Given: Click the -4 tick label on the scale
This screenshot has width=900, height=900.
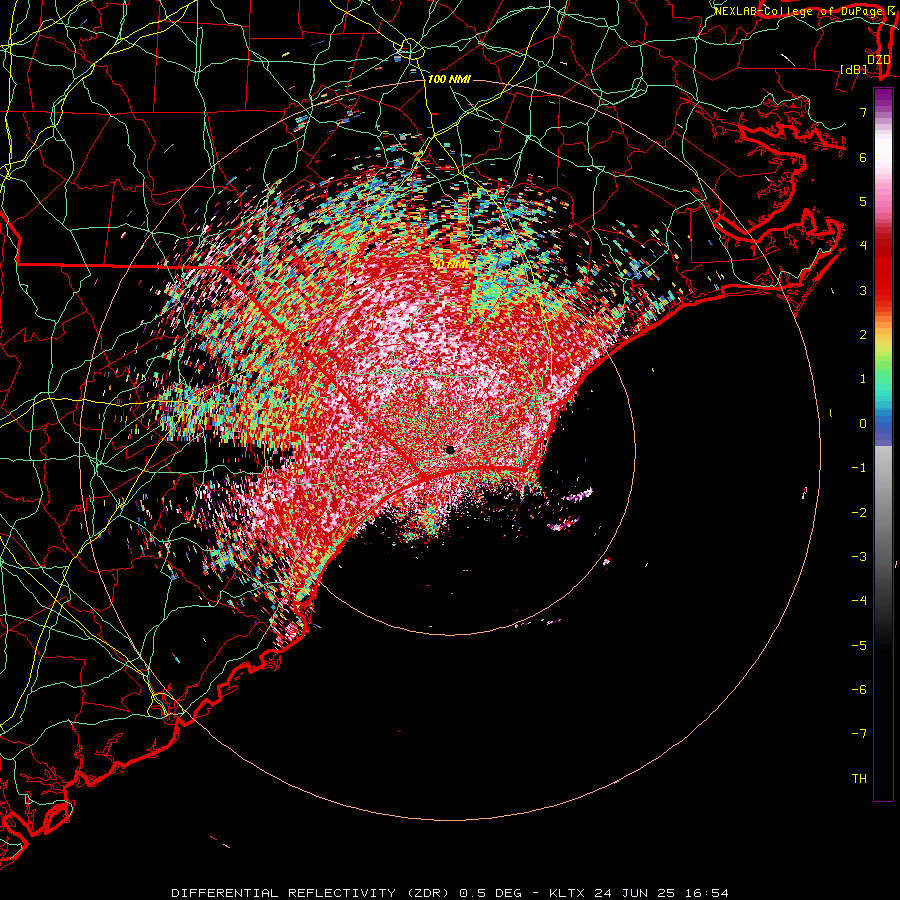Looking at the screenshot, I should click(x=859, y=601).
